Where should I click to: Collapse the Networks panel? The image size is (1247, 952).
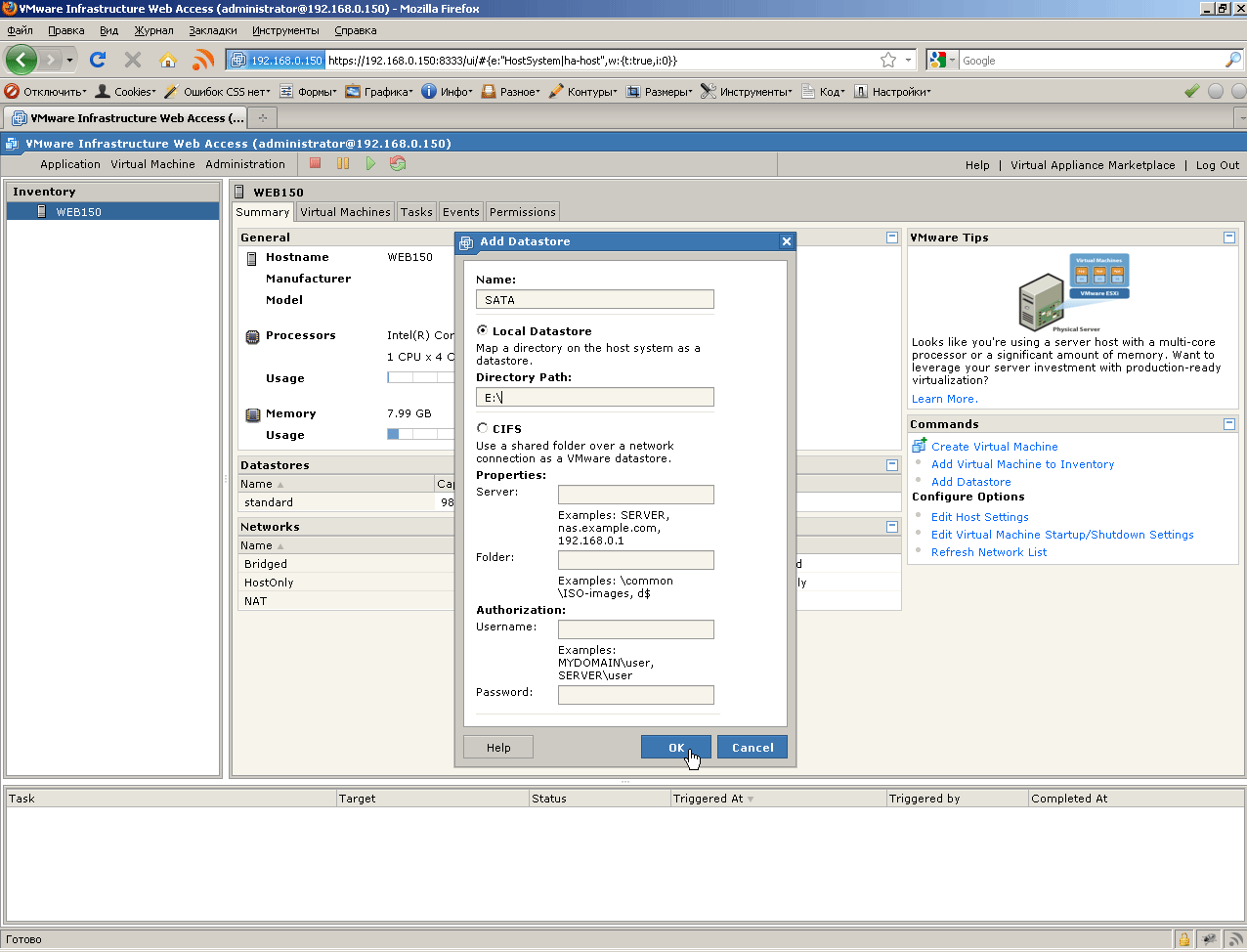point(892,527)
